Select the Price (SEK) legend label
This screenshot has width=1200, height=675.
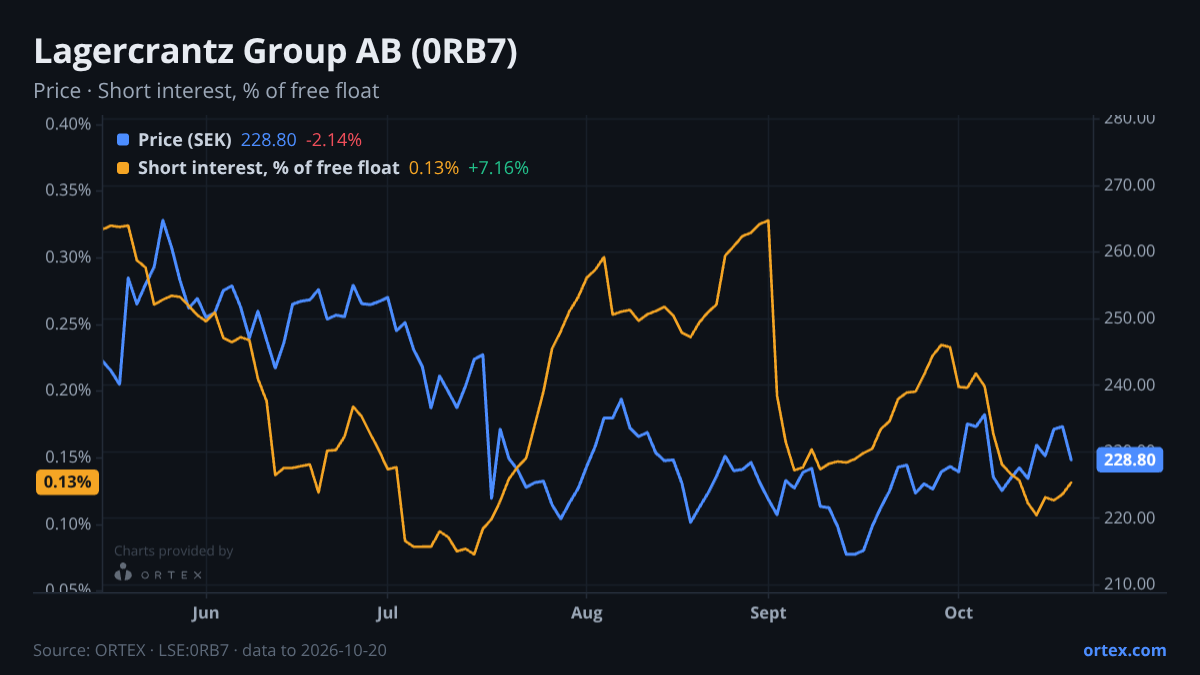pos(185,140)
